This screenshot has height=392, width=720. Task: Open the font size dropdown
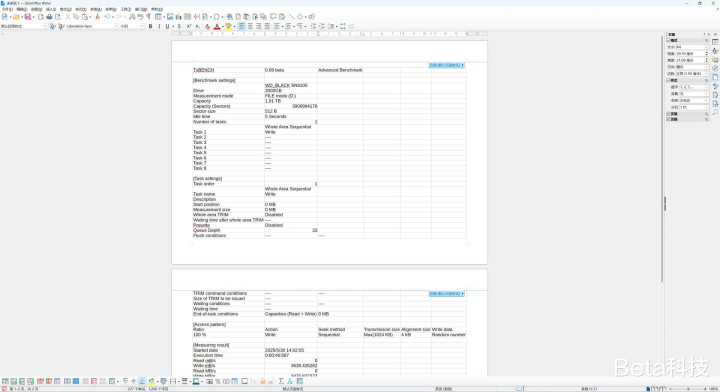pos(142,26)
